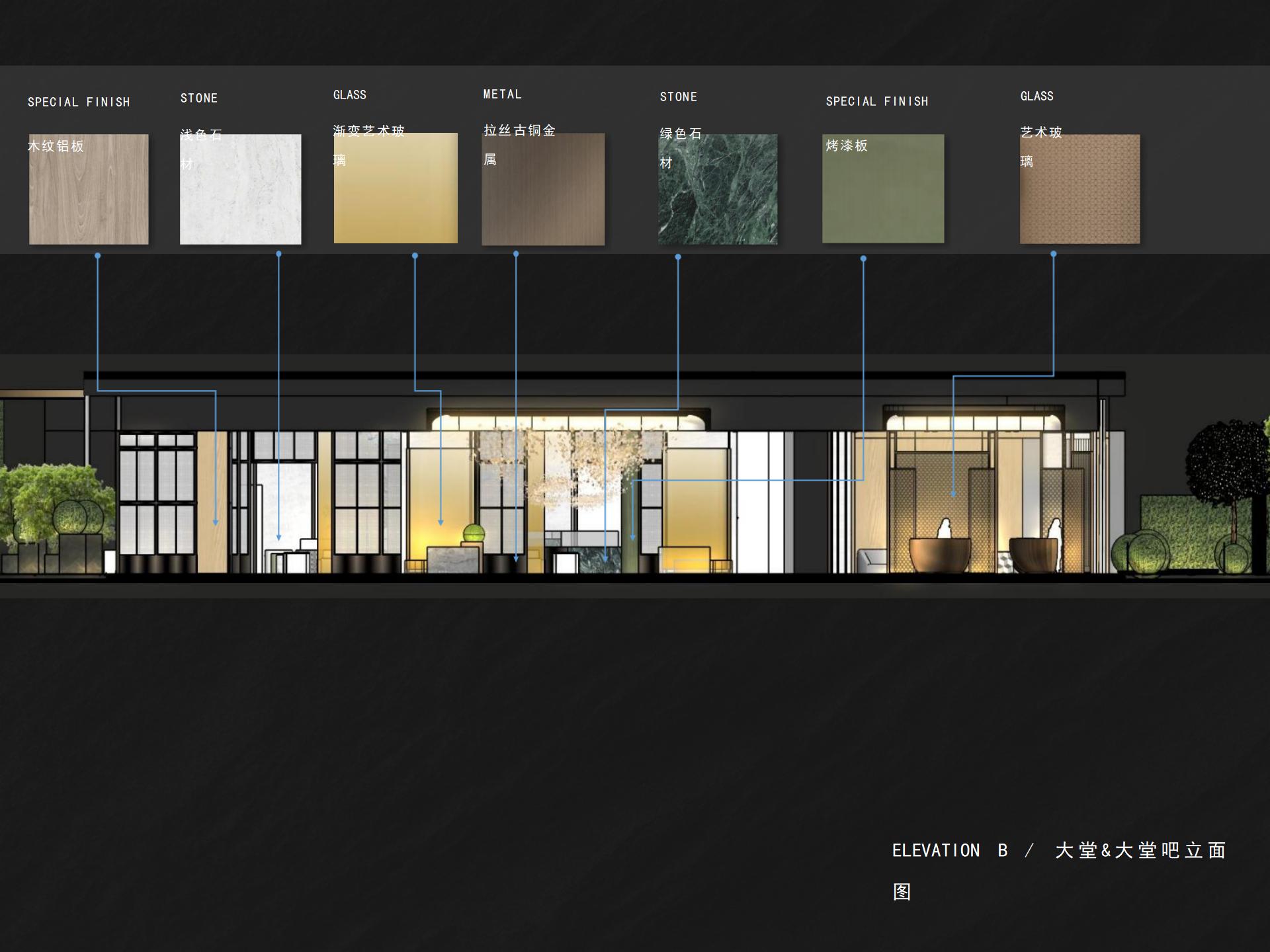The image size is (1270, 952).
Task: Click the left bronze bowl sculpture
Action: coord(939,554)
